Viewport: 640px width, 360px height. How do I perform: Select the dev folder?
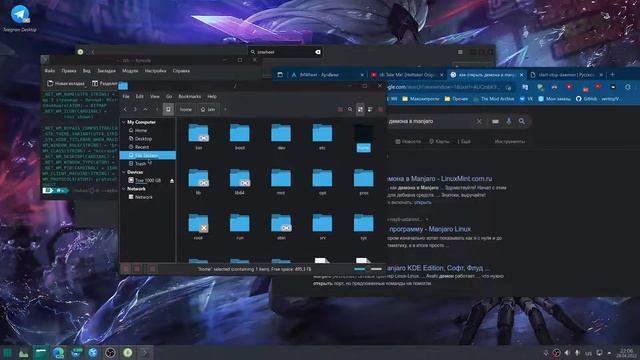[281, 137]
